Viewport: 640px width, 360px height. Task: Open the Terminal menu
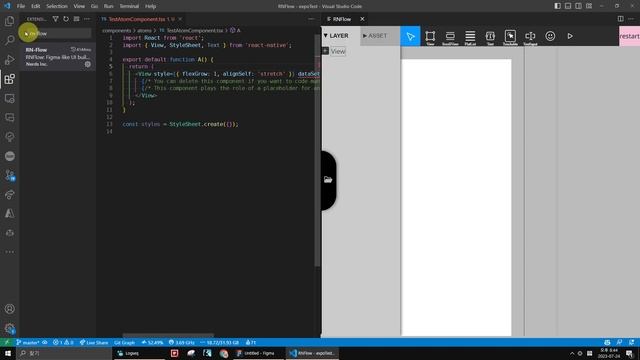129,6
